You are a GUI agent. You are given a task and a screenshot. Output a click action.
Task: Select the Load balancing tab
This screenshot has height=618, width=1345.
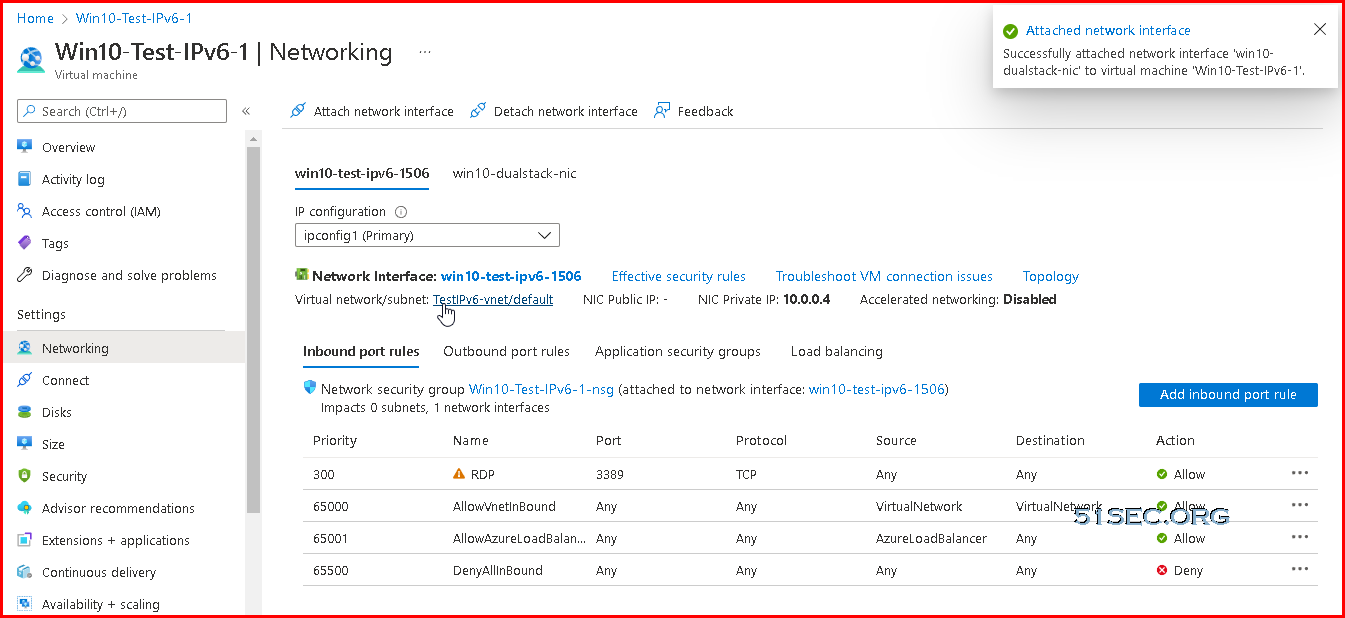pyautogui.click(x=836, y=351)
